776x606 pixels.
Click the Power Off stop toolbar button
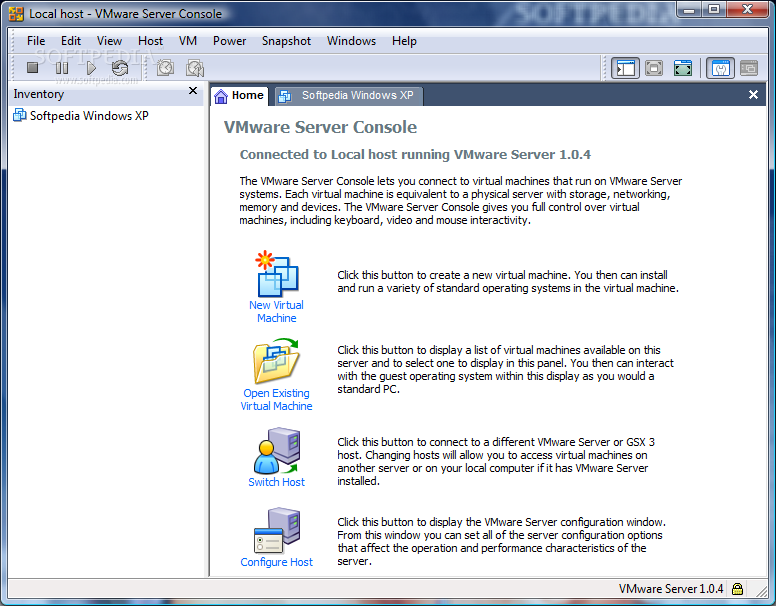coord(32,68)
